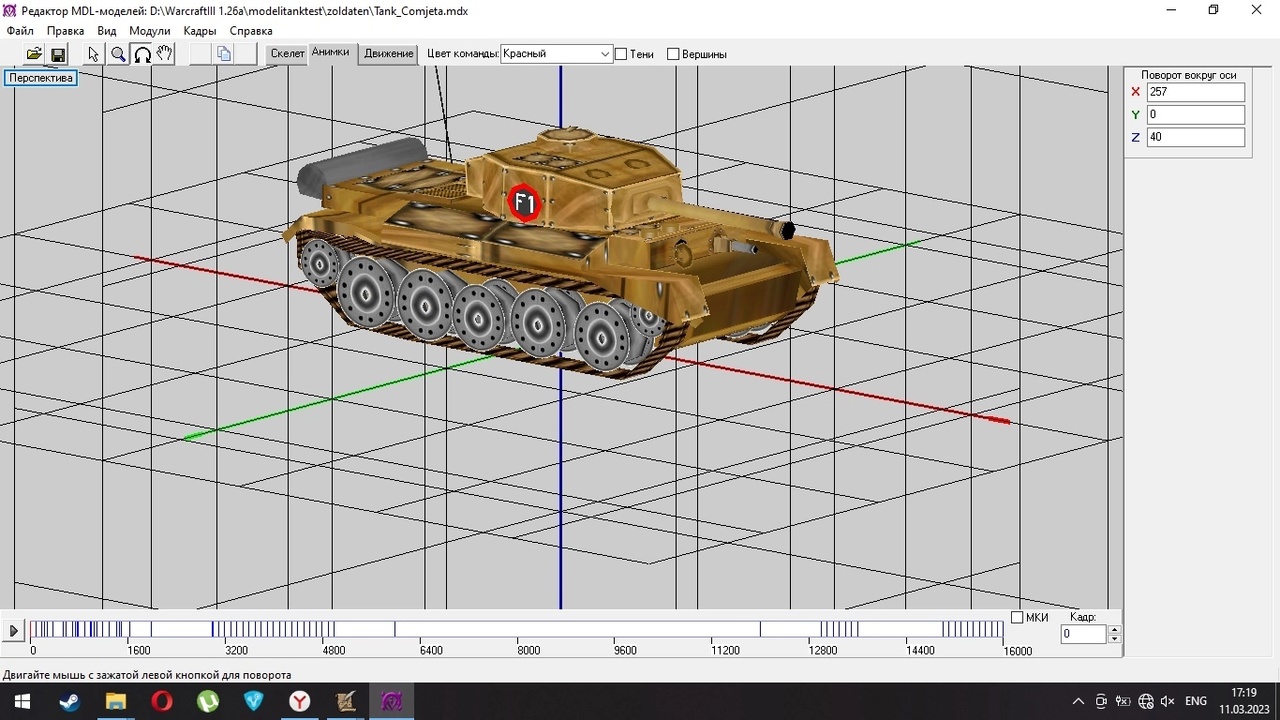Open File Explorer from the taskbar
The height and width of the screenshot is (720, 1280).
(115, 701)
